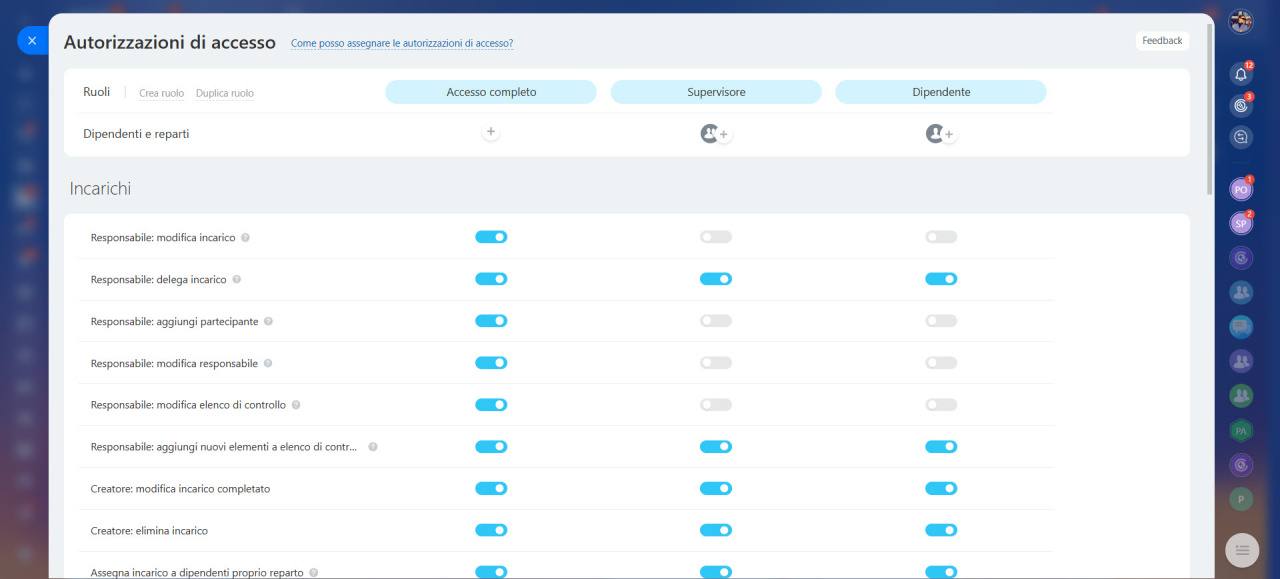
Task: Open the PA green chat avatar
Action: (1241, 430)
